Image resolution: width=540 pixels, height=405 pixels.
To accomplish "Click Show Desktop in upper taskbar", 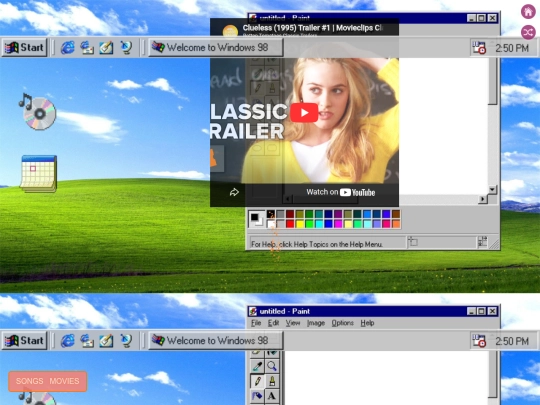I will tap(106, 48).
